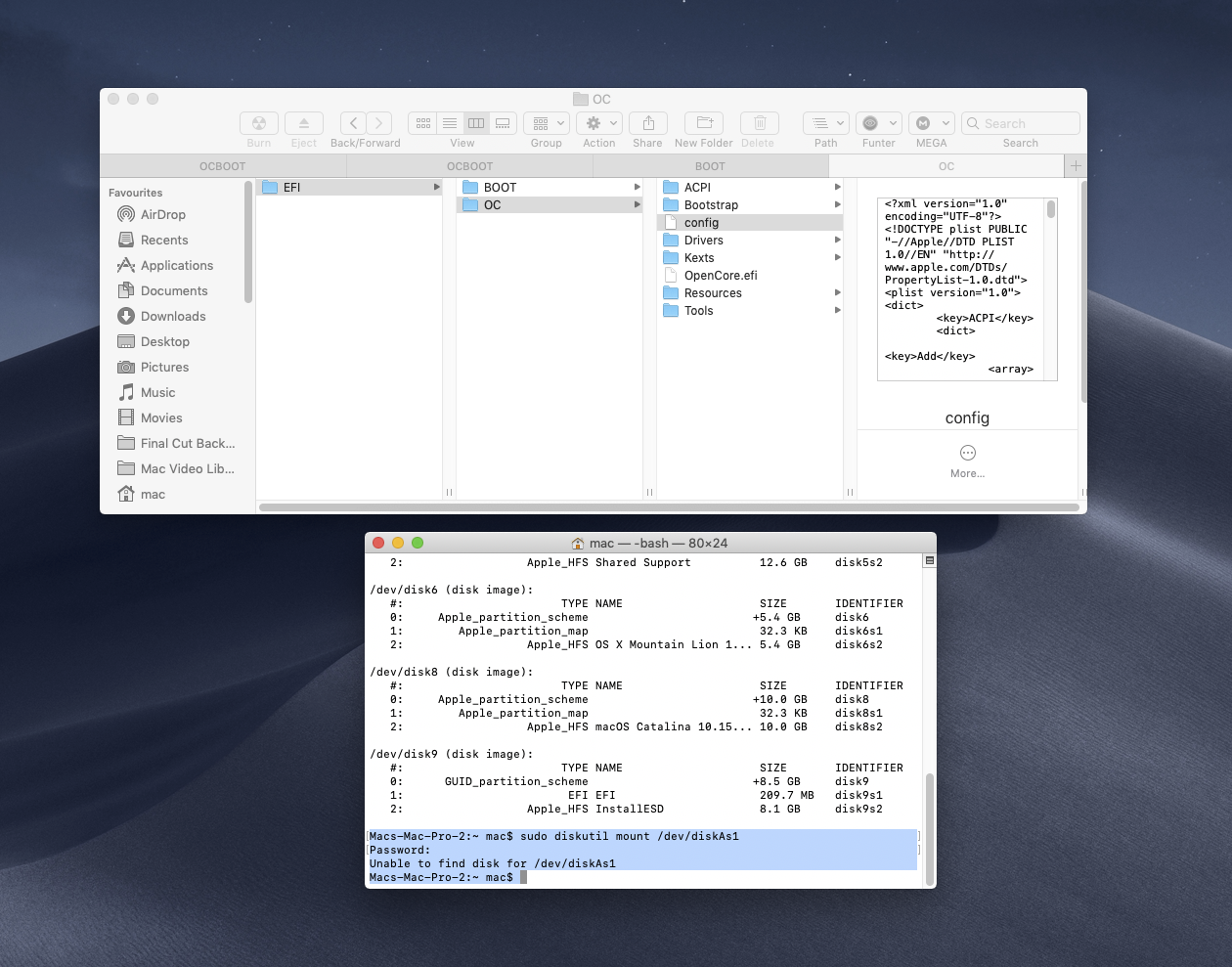Open mac home folder in sidebar

click(153, 494)
